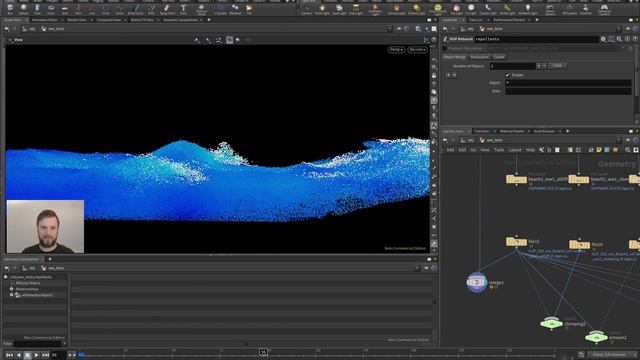The image size is (640, 360).
Task: Open the network editor Layout menu
Action: click(514, 150)
